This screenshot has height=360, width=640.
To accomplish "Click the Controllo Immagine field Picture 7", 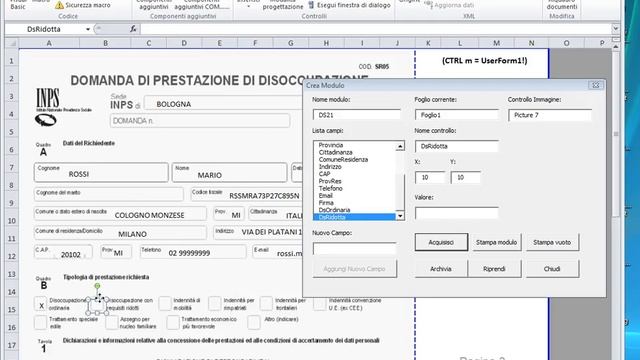I will [x=550, y=115].
